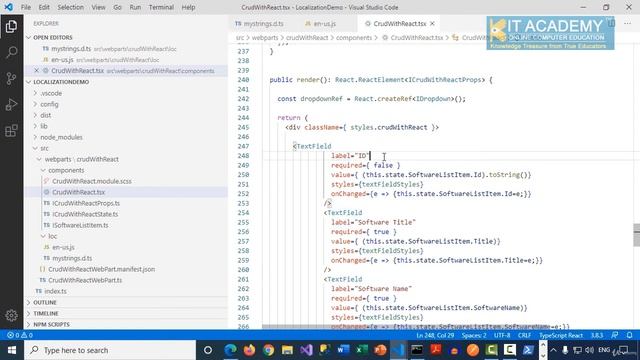
Task: Open CrudWithReact.module.scss in explorer
Action: tap(92, 181)
